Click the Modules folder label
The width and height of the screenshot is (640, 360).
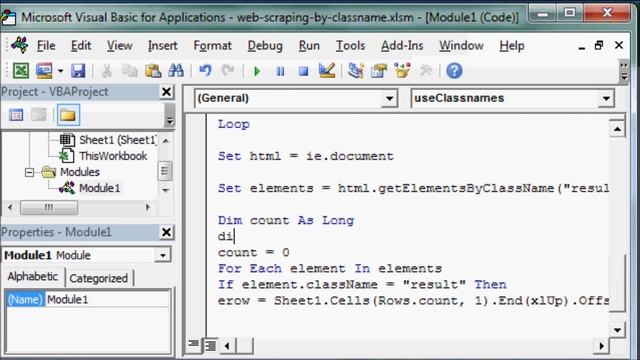80,172
